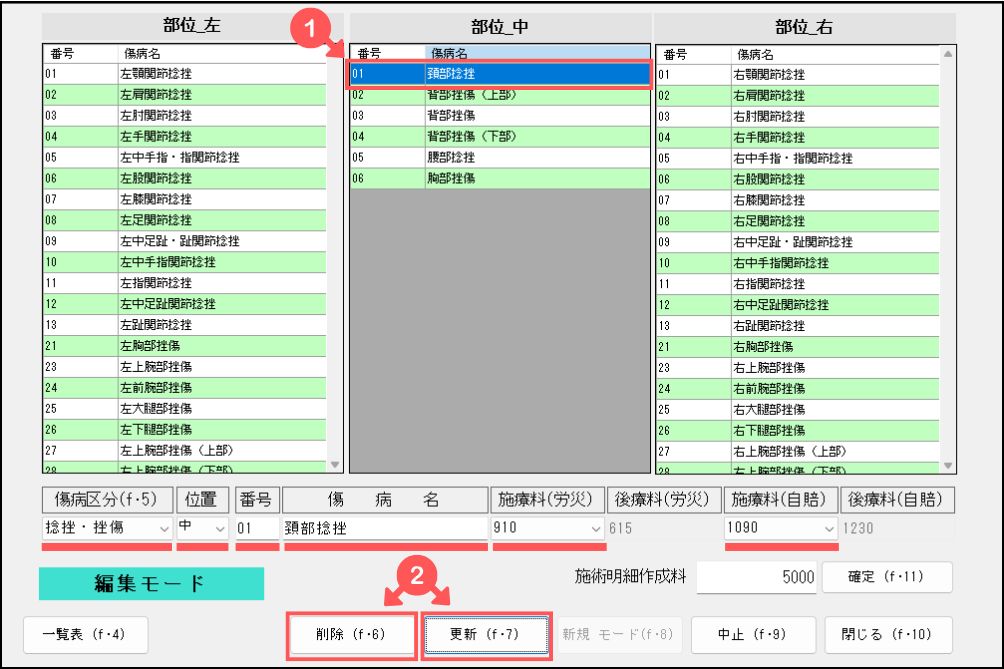Click the 傷病名 input field containing 頚部捻挫
This screenshot has width=1004, height=669.
pyautogui.click(x=385, y=528)
